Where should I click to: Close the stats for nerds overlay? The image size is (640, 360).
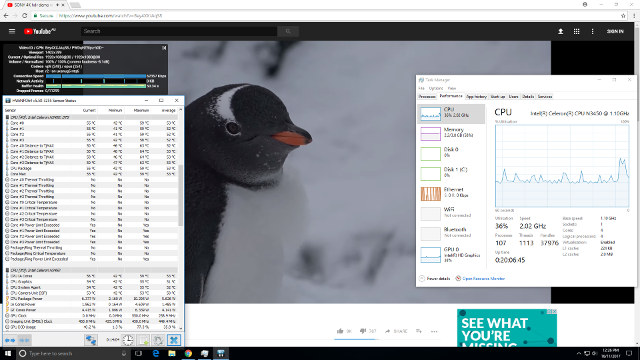pos(164,48)
